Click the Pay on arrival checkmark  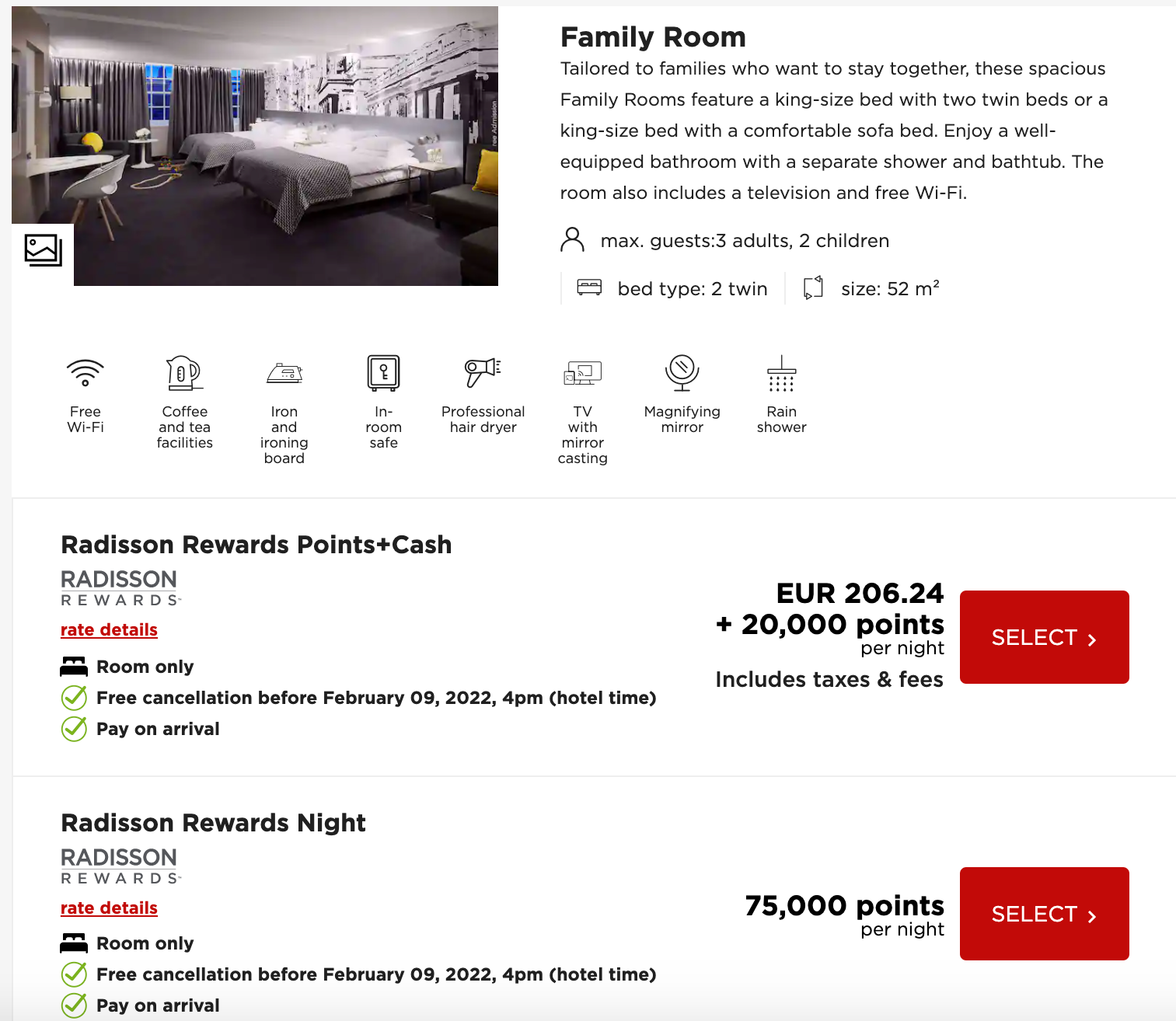pos(73,729)
